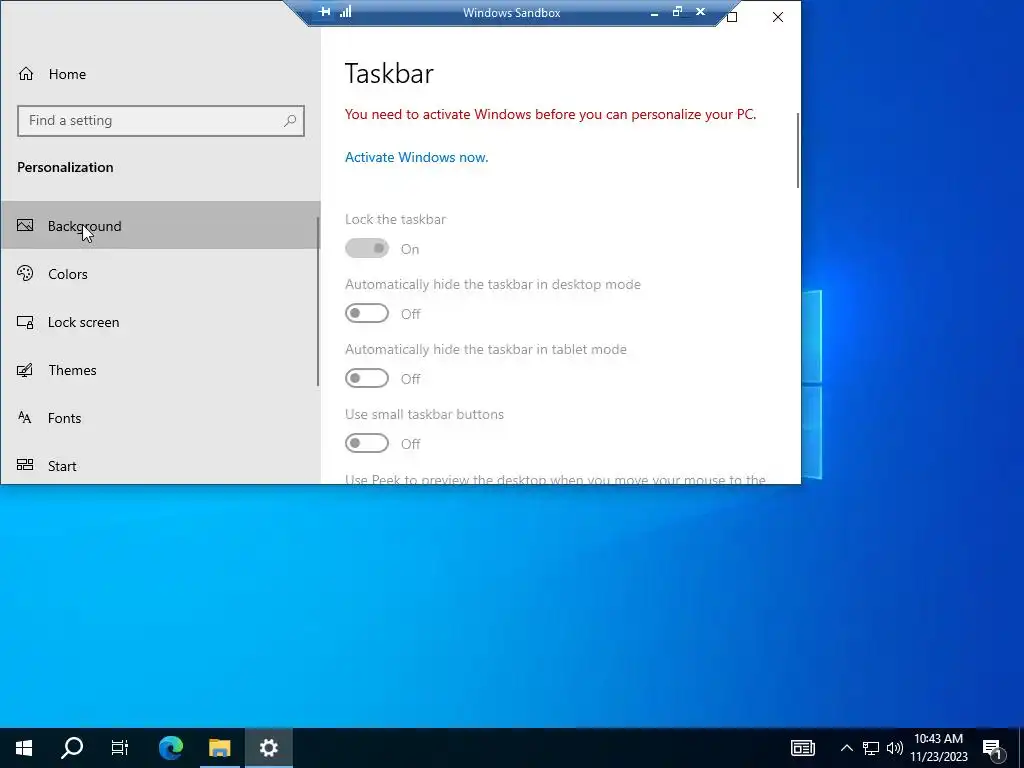Screen dimensions: 1024x768
Task: Toggle Lock the taskbar switch
Action: (367, 248)
